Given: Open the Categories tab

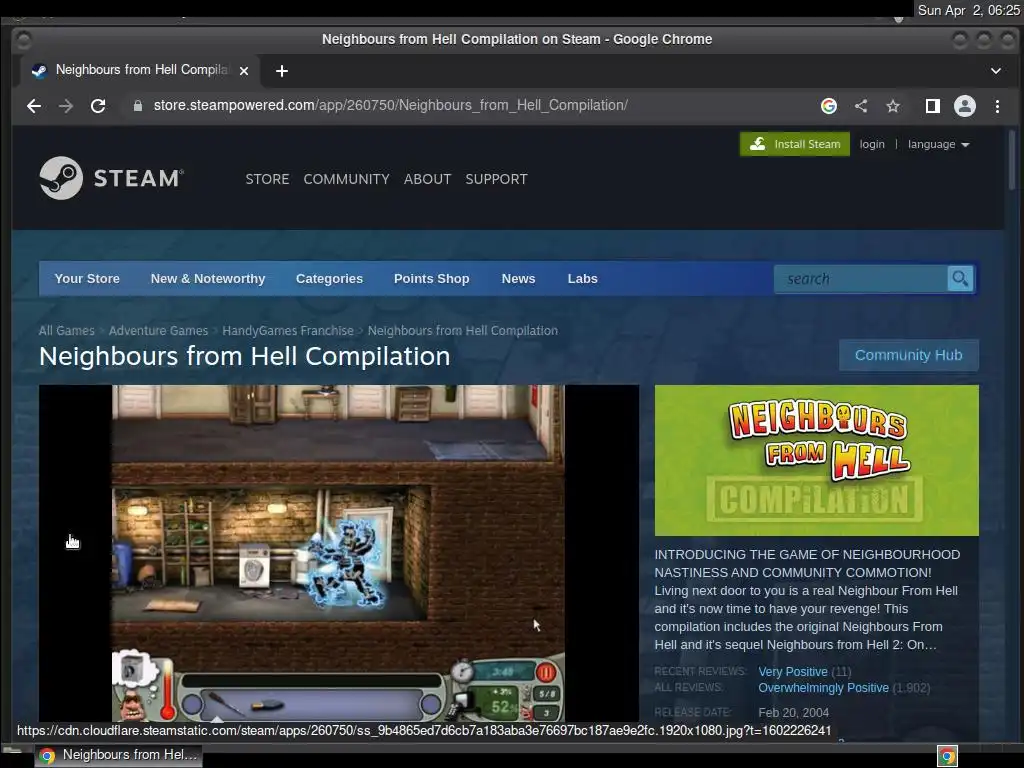Looking at the screenshot, I should pos(329,279).
